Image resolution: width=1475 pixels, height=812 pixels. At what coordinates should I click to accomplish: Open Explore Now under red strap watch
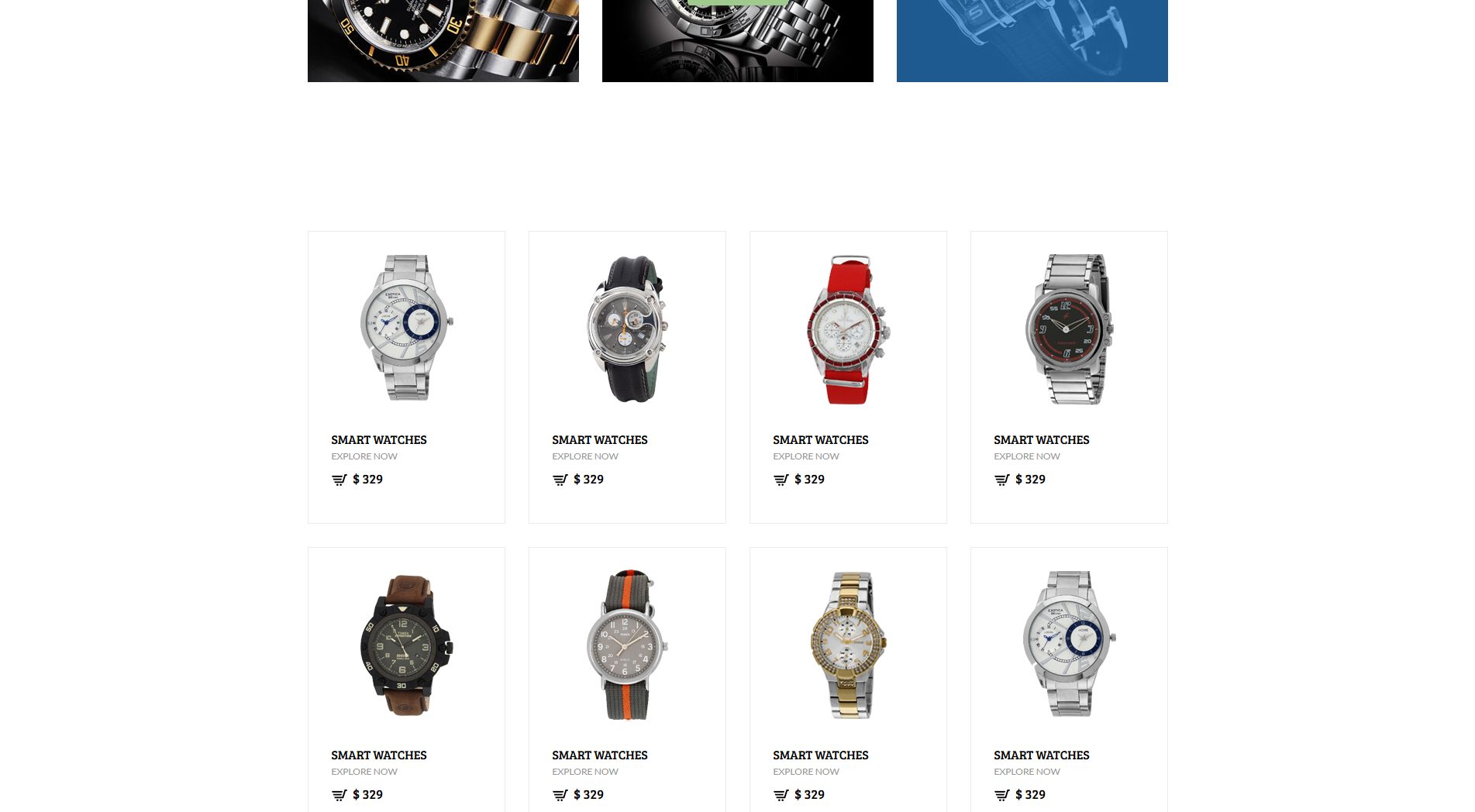(806, 456)
